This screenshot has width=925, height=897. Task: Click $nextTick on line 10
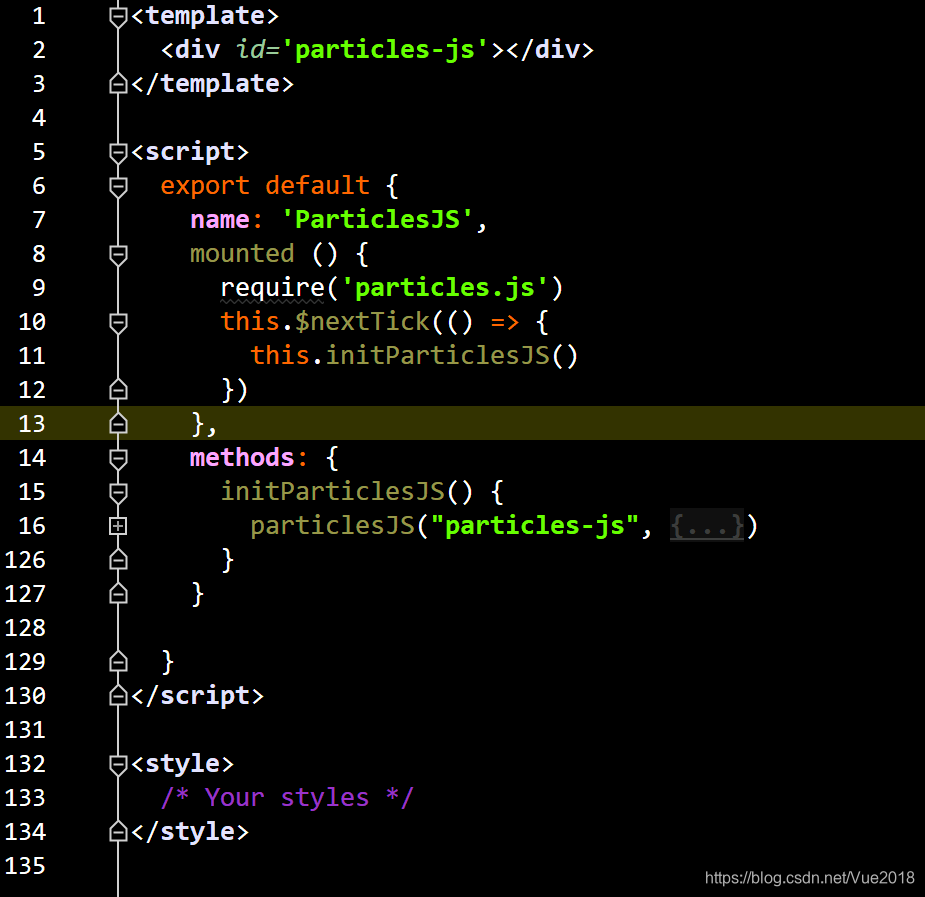click(362, 321)
